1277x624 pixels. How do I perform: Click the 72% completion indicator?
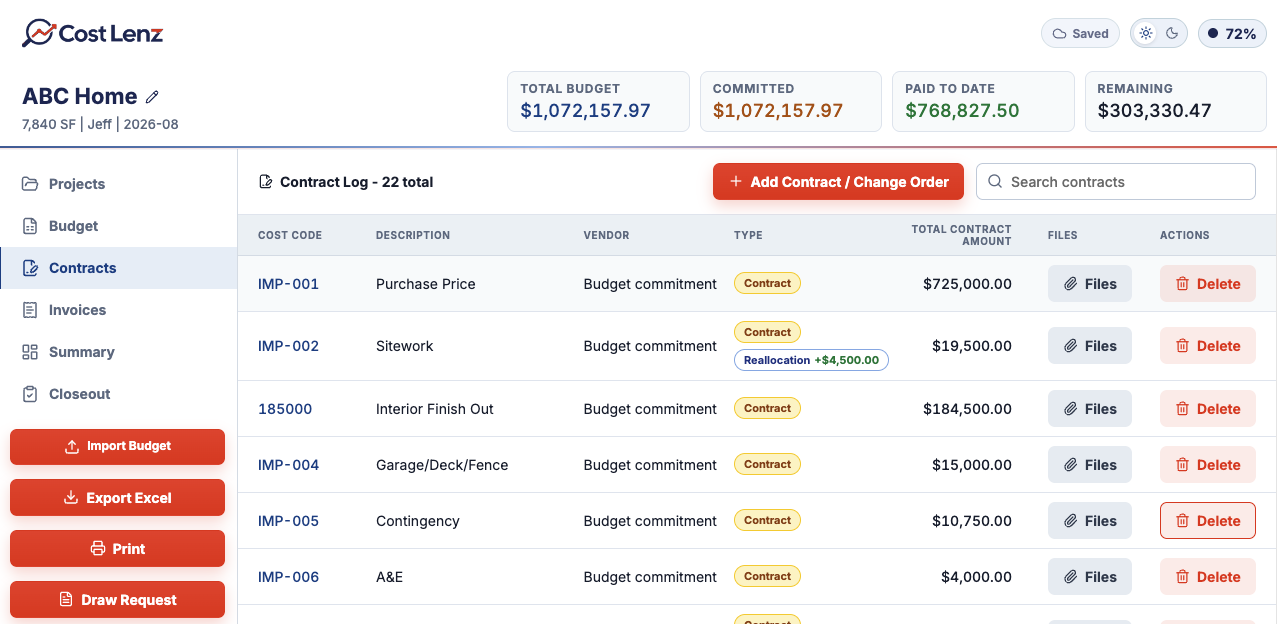[x=1232, y=33]
